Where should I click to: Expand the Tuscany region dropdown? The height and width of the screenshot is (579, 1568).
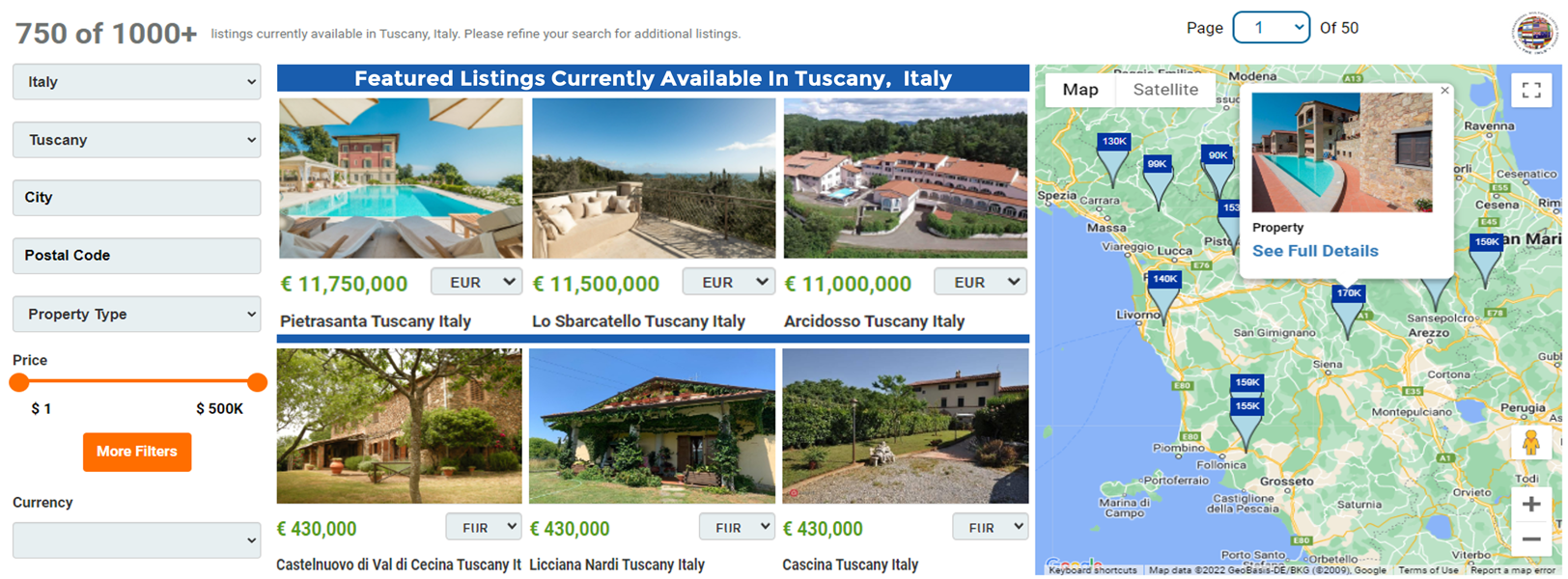(136, 140)
